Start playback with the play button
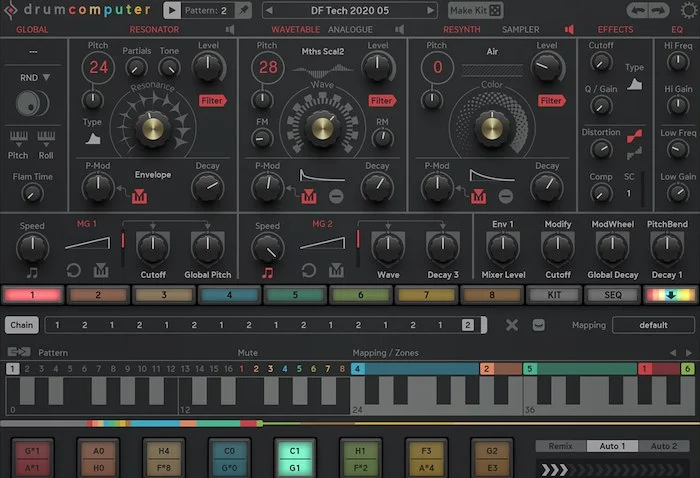The height and width of the screenshot is (478, 700). tap(172, 10)
